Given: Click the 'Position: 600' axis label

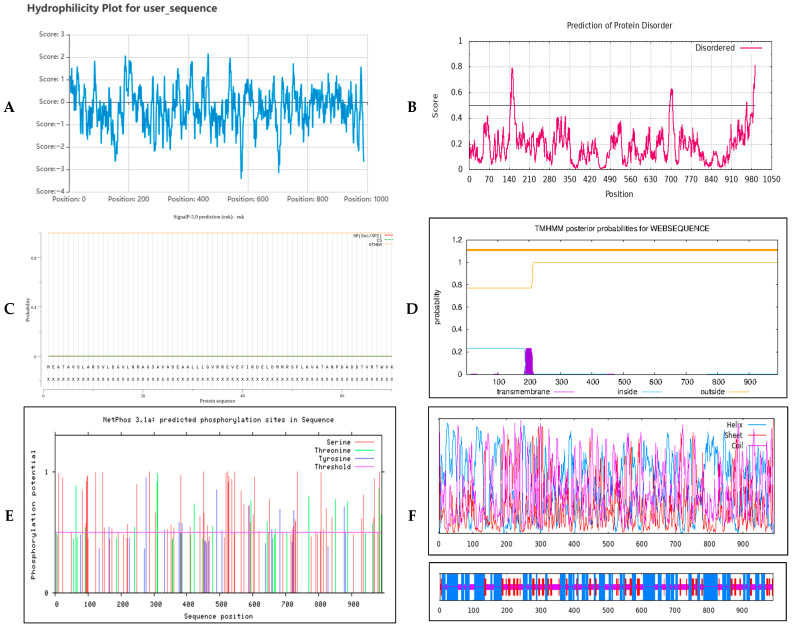Looking at the screenshot, I should 248,199.
